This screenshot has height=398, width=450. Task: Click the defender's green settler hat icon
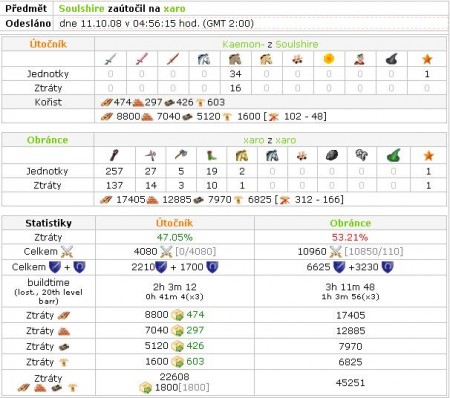point(394,155)
